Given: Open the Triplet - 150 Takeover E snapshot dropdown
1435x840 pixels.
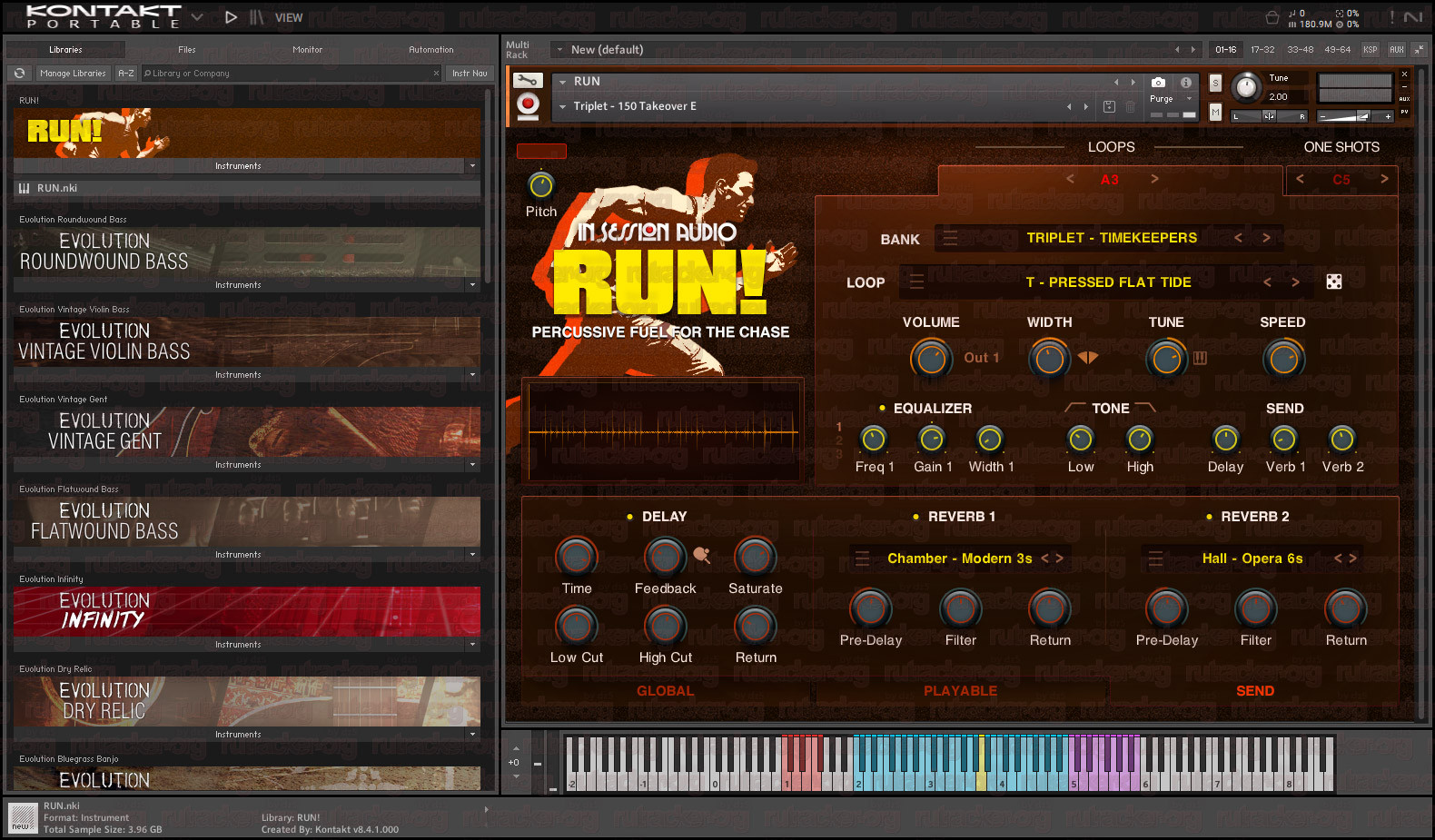Looking at the screenshot, I should point(563,106).
